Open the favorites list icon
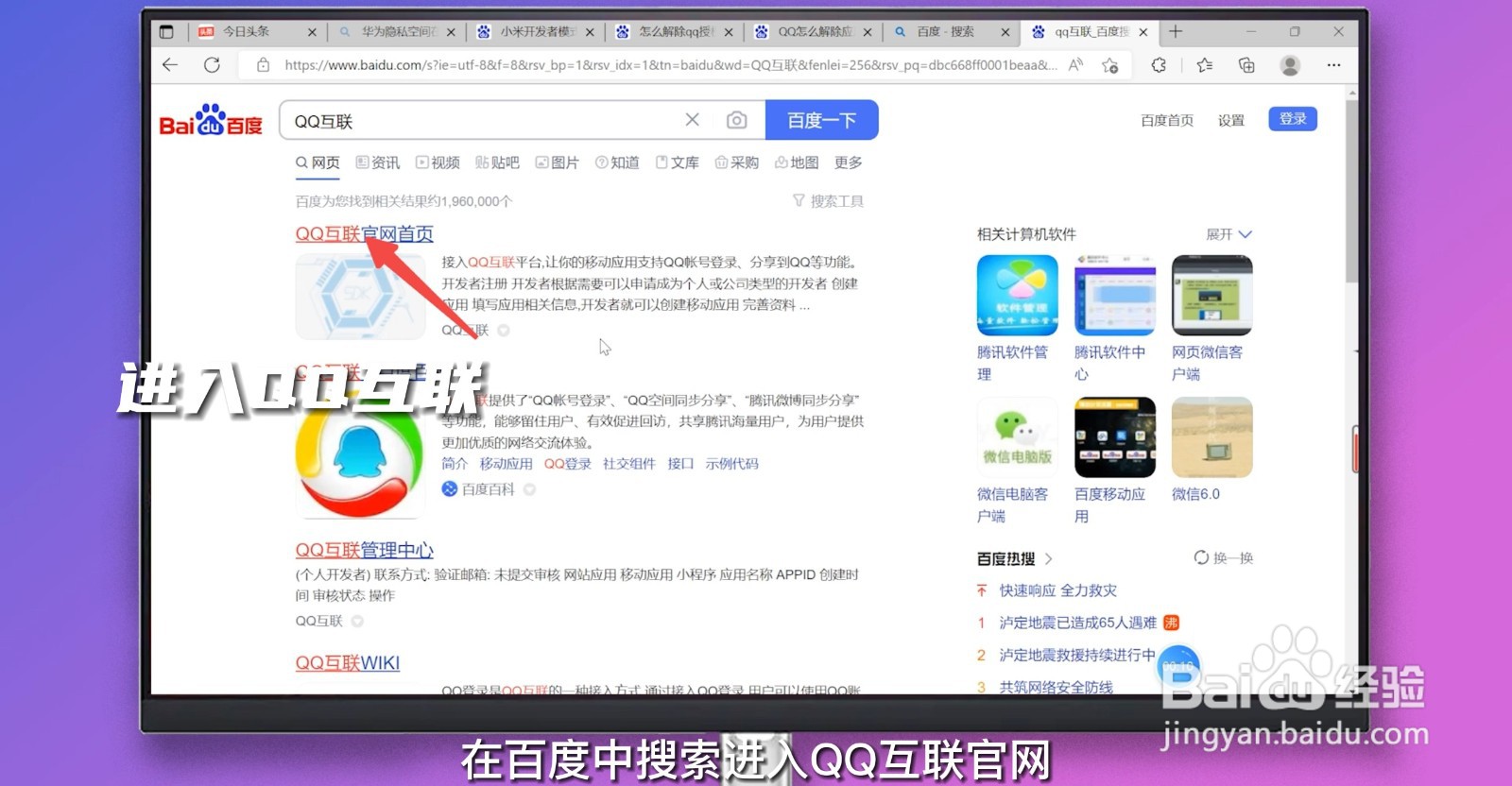Screen dimensions: 1512x786 click(x=1205, y=65)
